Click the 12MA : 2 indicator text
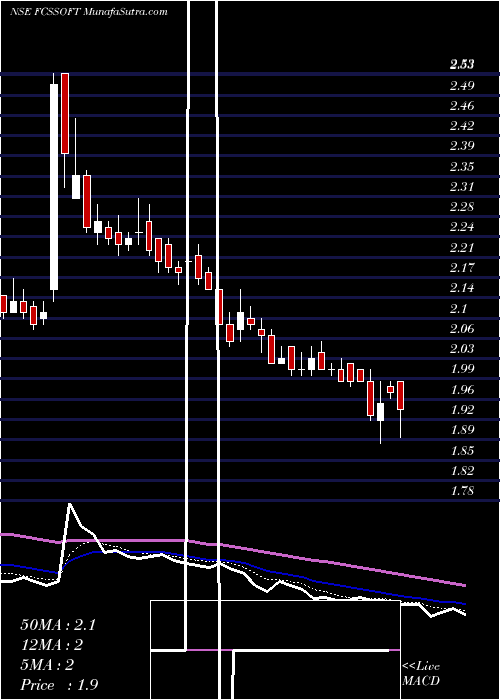 tap(52, 645)
